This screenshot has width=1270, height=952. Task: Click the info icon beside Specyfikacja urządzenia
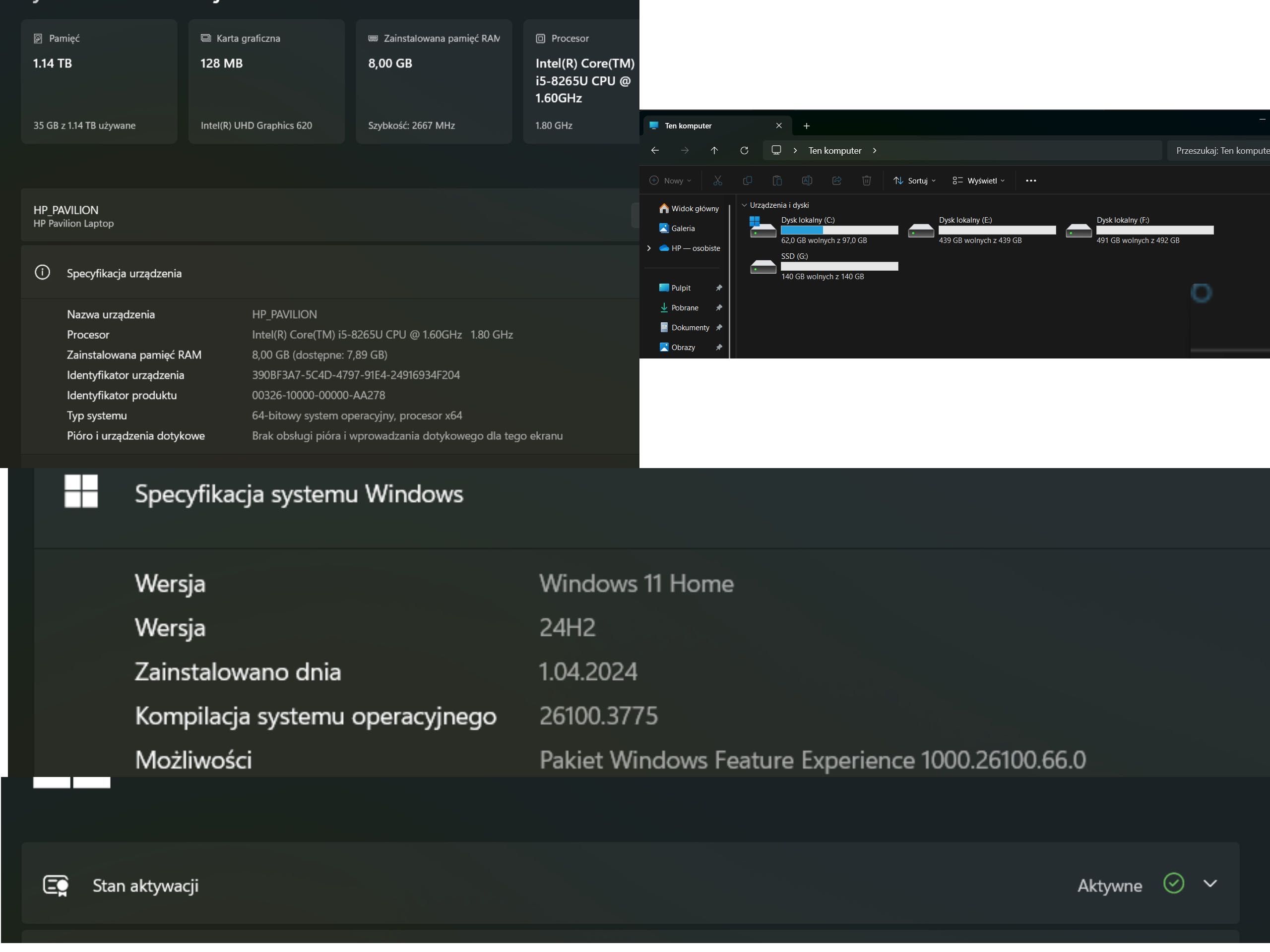tap(43, 273)
